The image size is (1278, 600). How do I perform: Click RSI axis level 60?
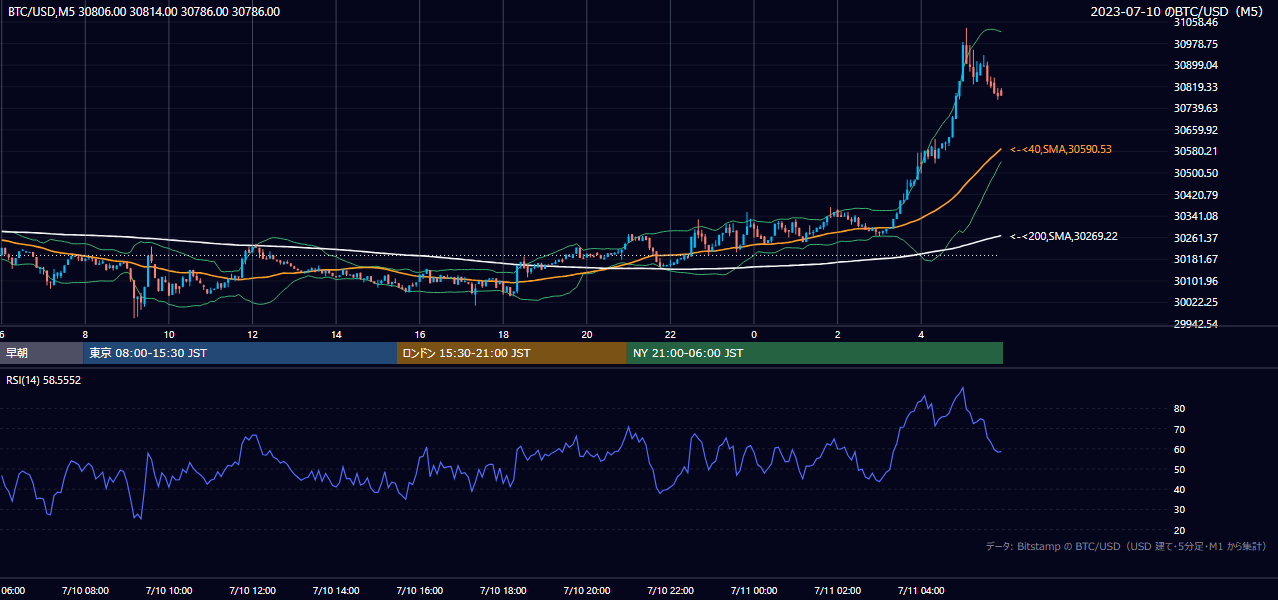tap(1180, 449)
